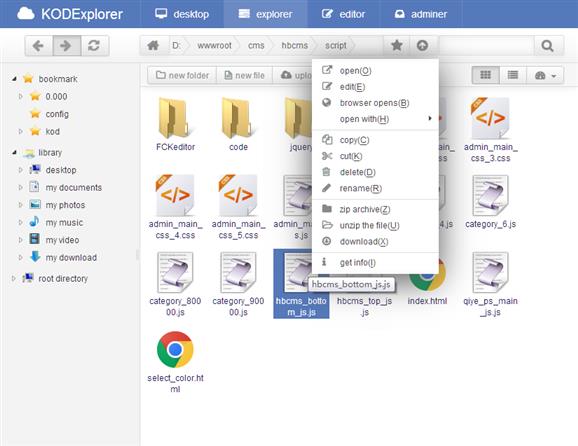
Task: Click the search magnifier icon
Action: [x=548, y=46]
